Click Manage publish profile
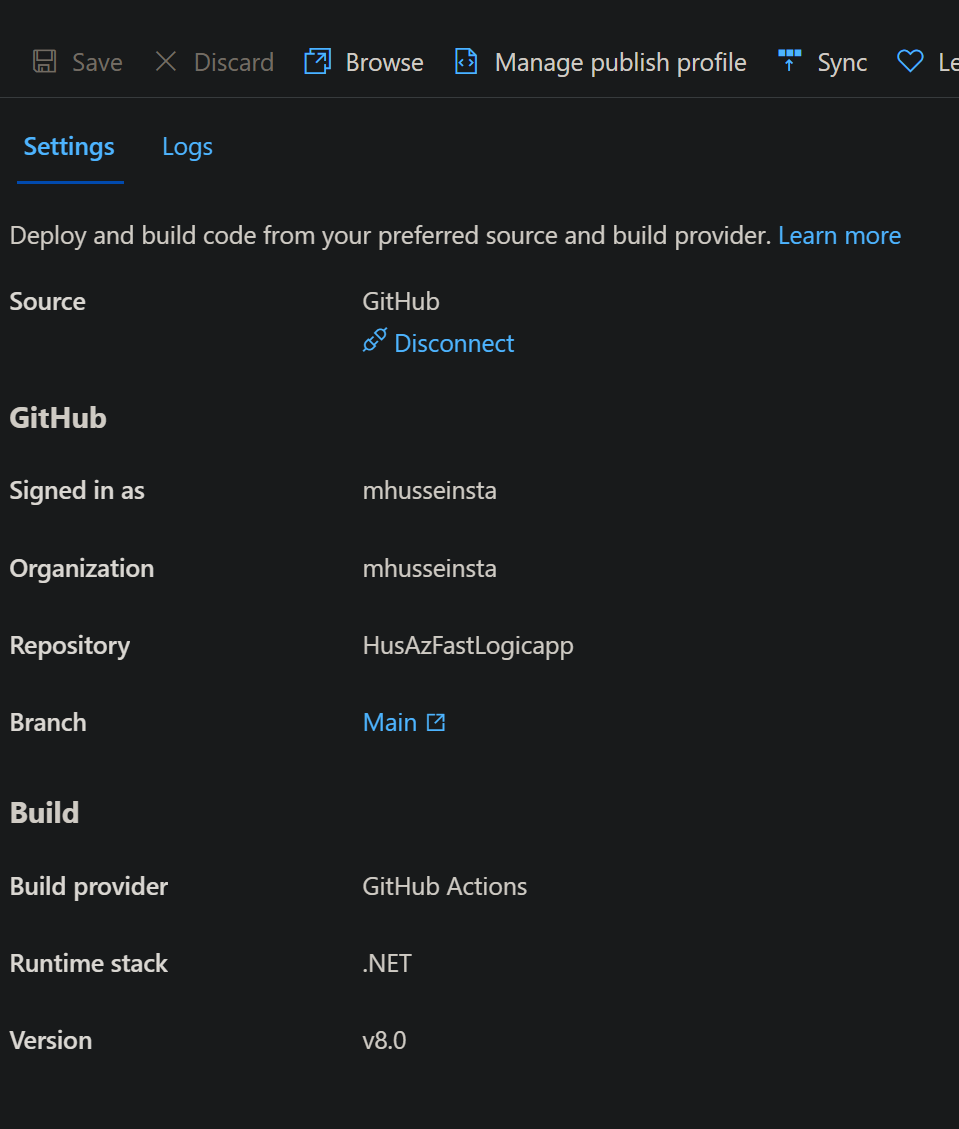 (x=620, y=62)
